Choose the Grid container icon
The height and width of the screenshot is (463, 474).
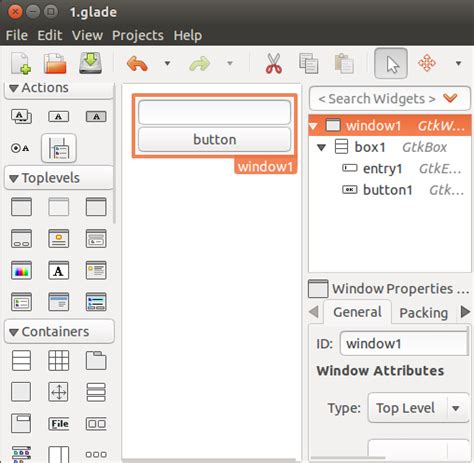(59, 360)
